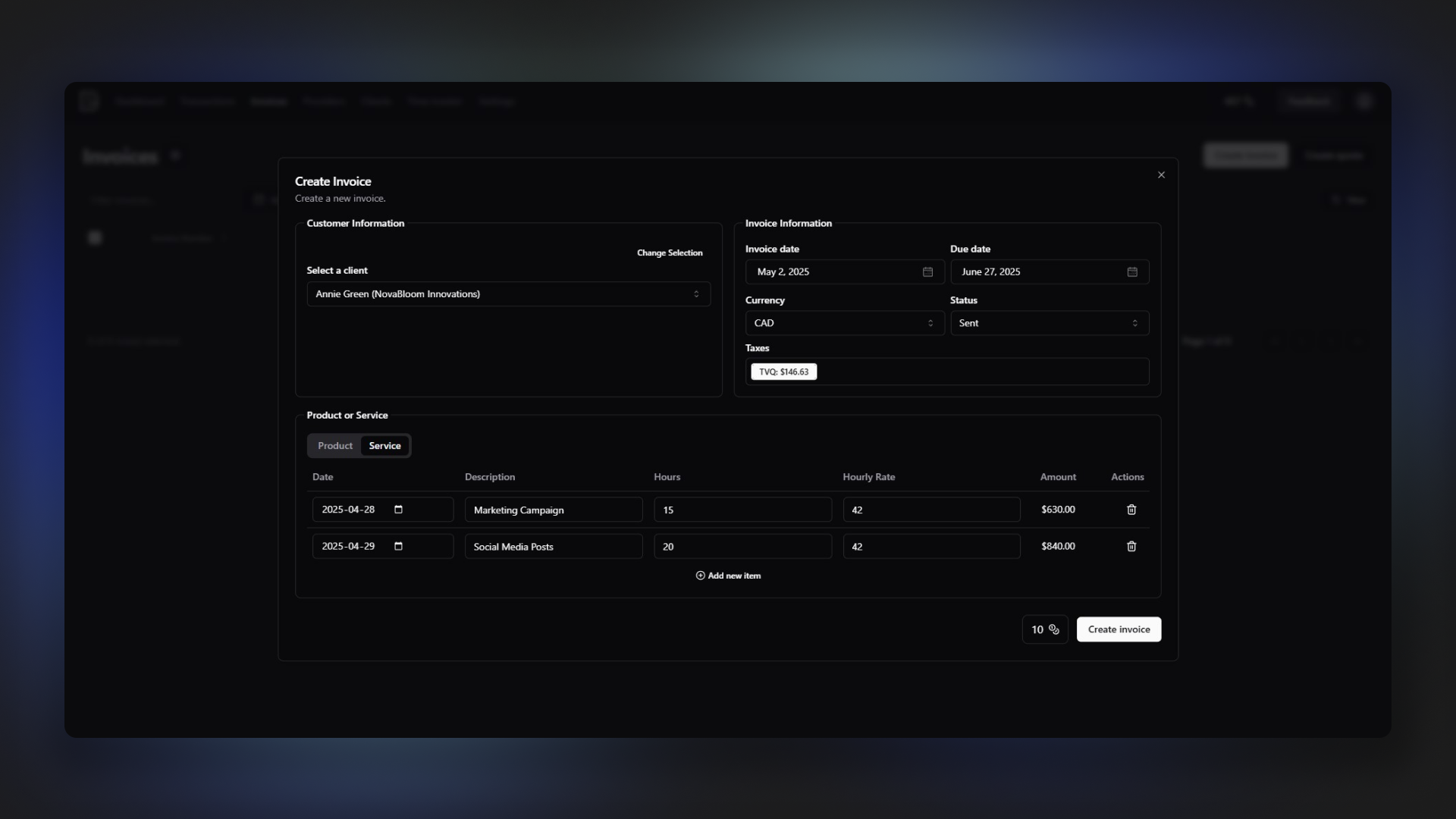Open the calendar picker for Due date
Screen dimensions: 1456x819
point(1132,271)
